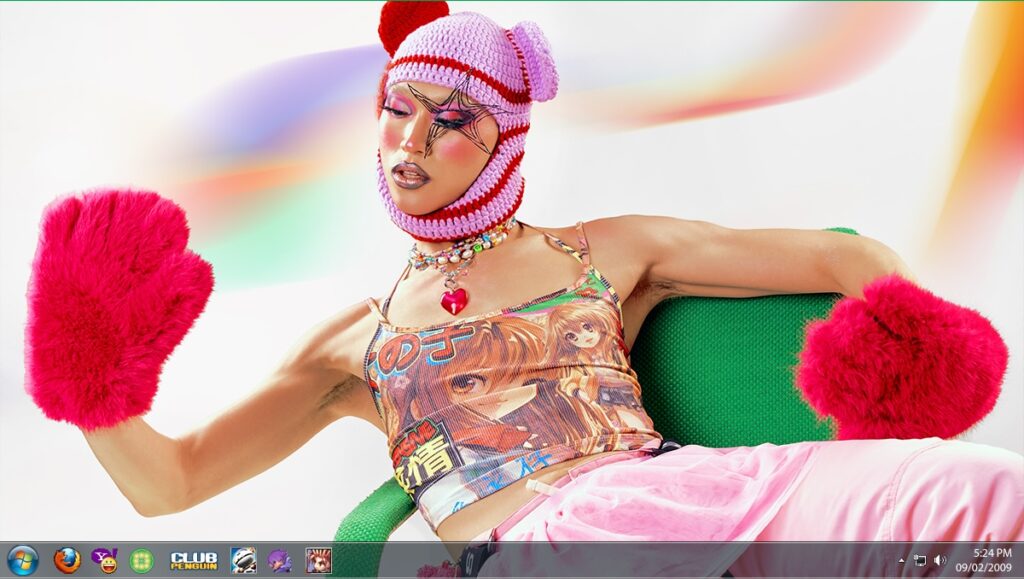Launch Firefox from the taskbar
Viewport: 1024px width, 579px height.
click(67, 560)
